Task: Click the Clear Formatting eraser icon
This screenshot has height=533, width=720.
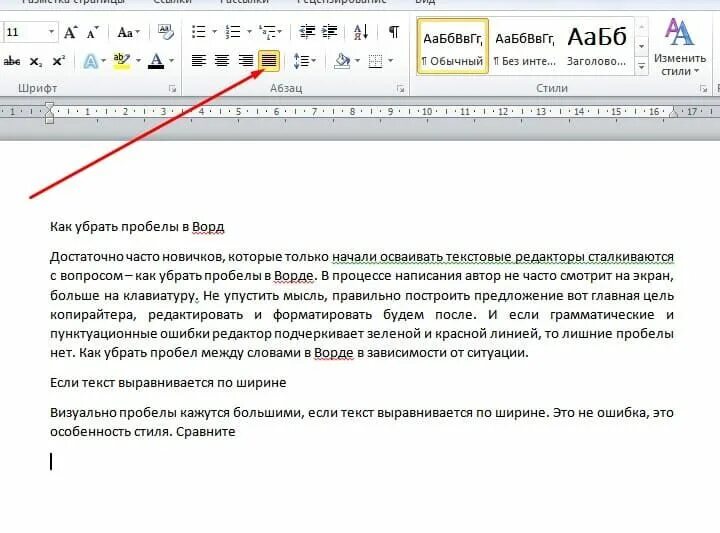Action: pyautogui.click(x=166, y=32)
